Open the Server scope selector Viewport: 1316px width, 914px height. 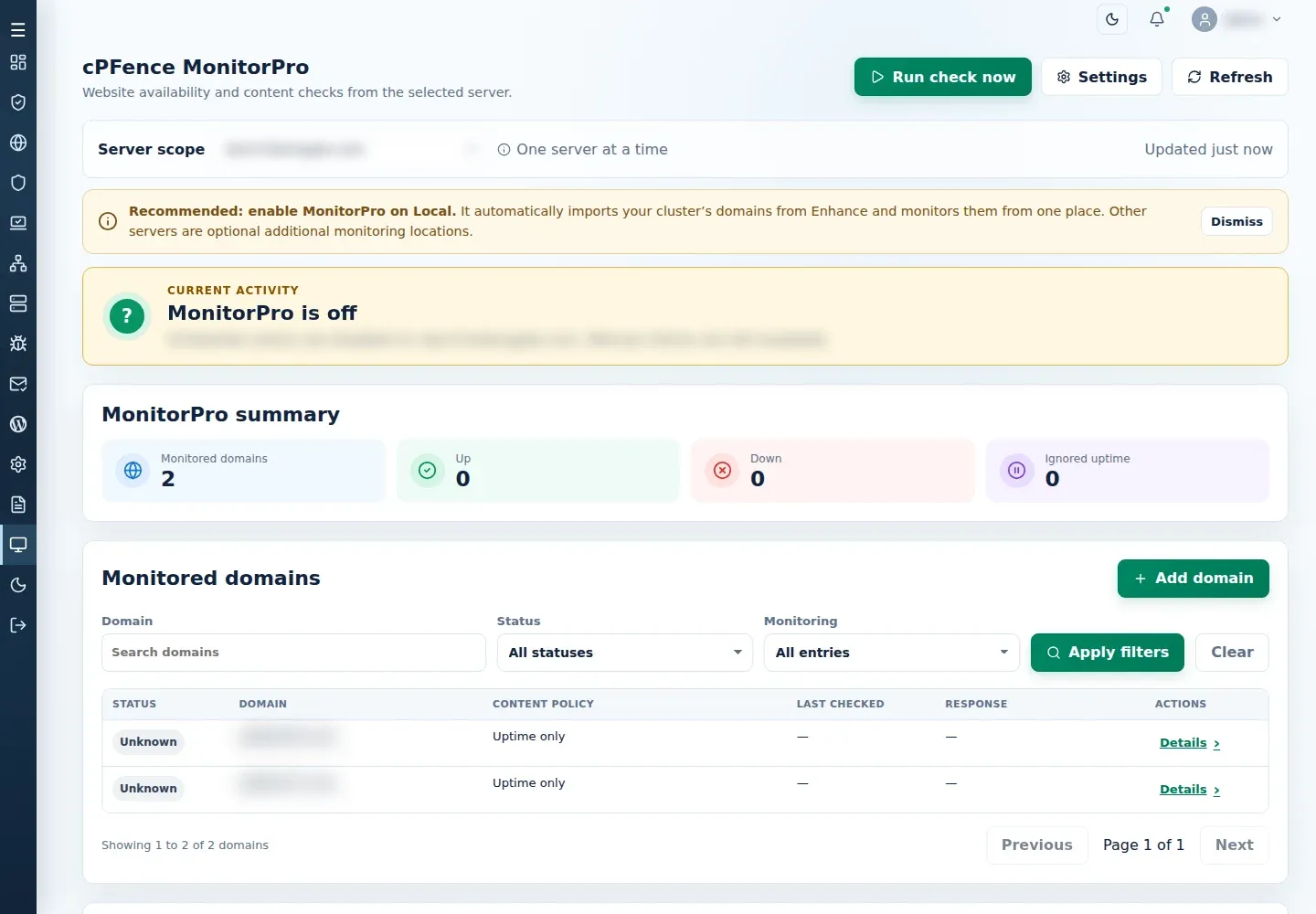(352, 149)
